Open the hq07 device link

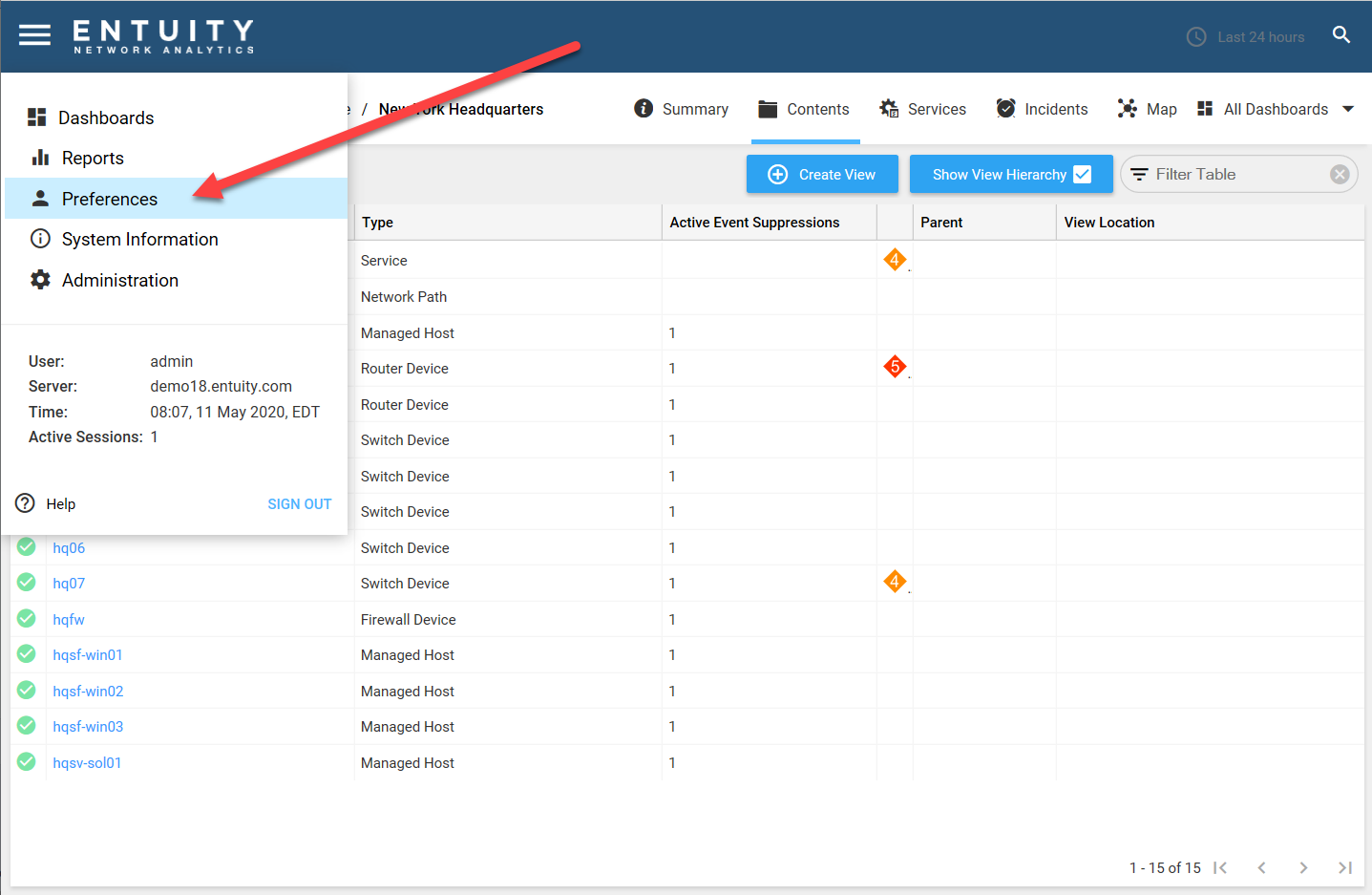point(69,583)
